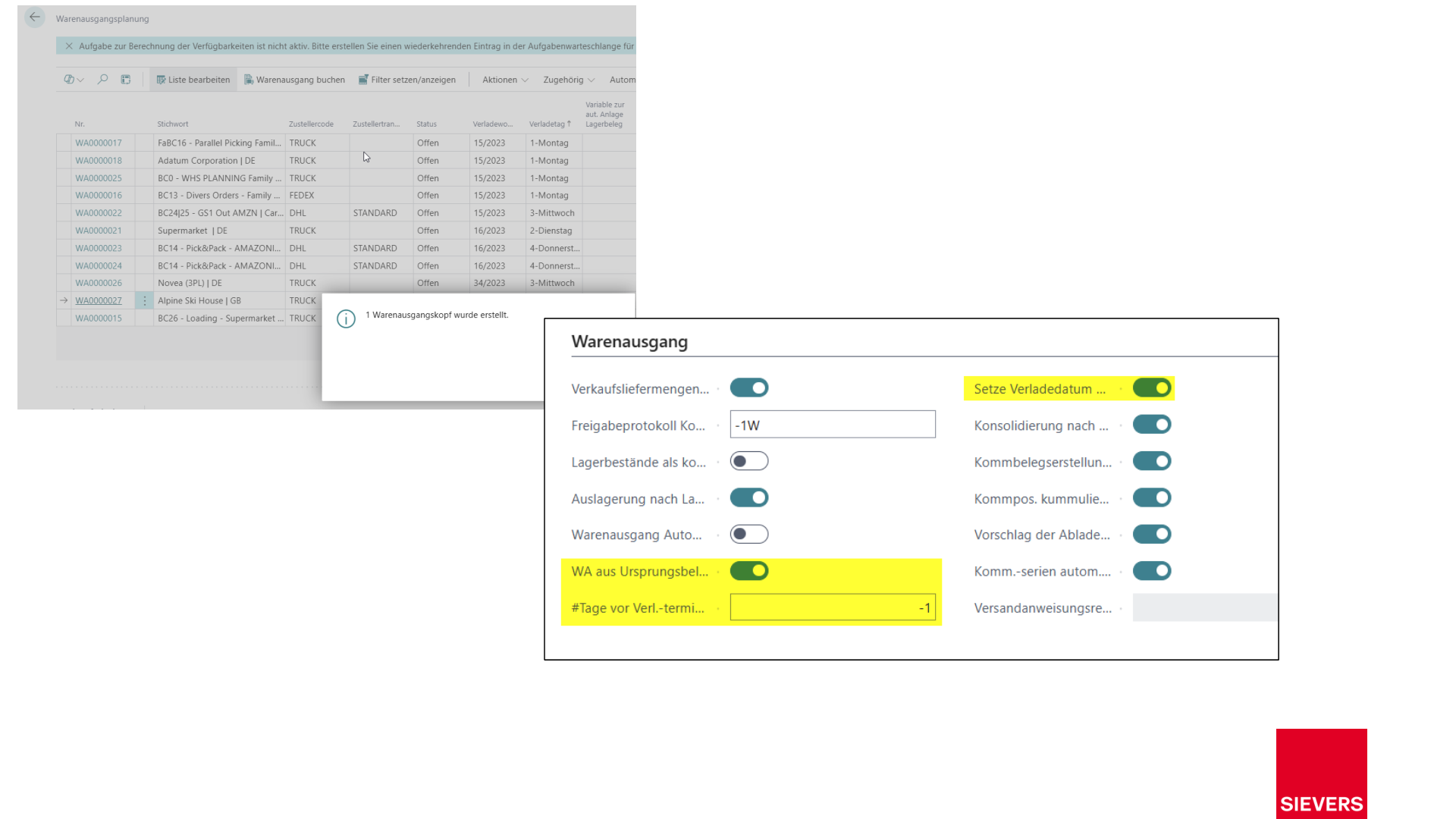Viewport: 1456px width, 819px height.
Task: Open the row menu for WA0000027
Action: coord(144,301)
